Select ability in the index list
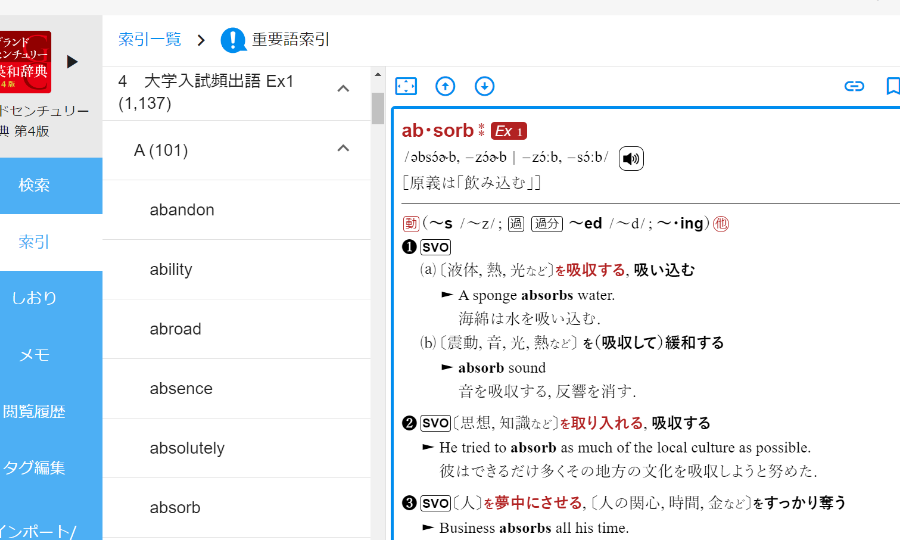 point(236,270)
